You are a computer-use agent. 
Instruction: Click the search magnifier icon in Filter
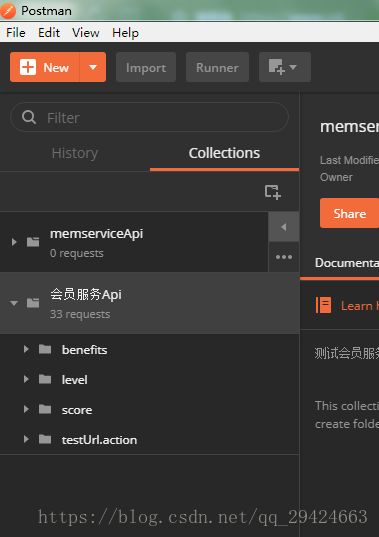[29, 117]
